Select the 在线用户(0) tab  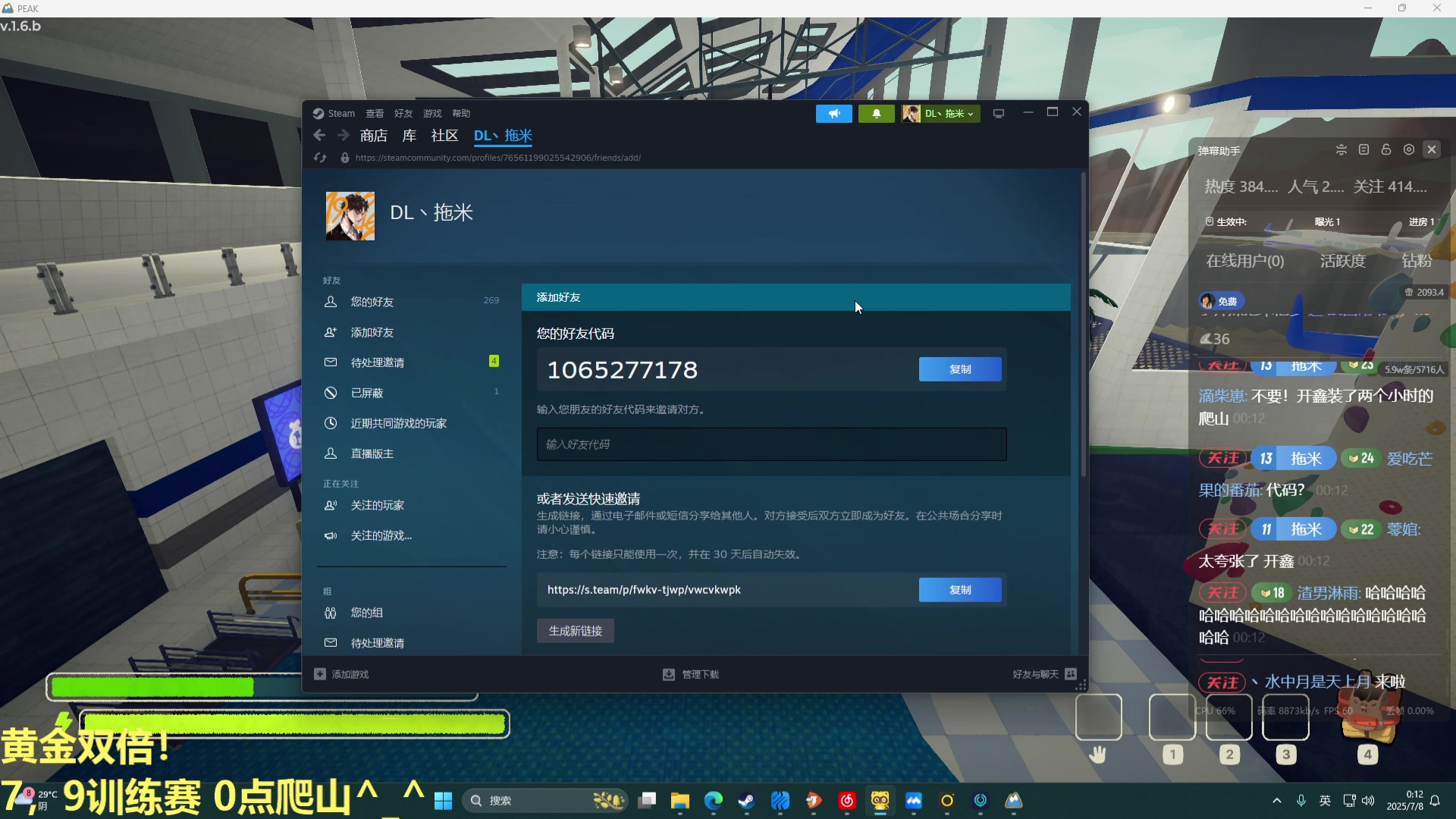coord(1245,261)
